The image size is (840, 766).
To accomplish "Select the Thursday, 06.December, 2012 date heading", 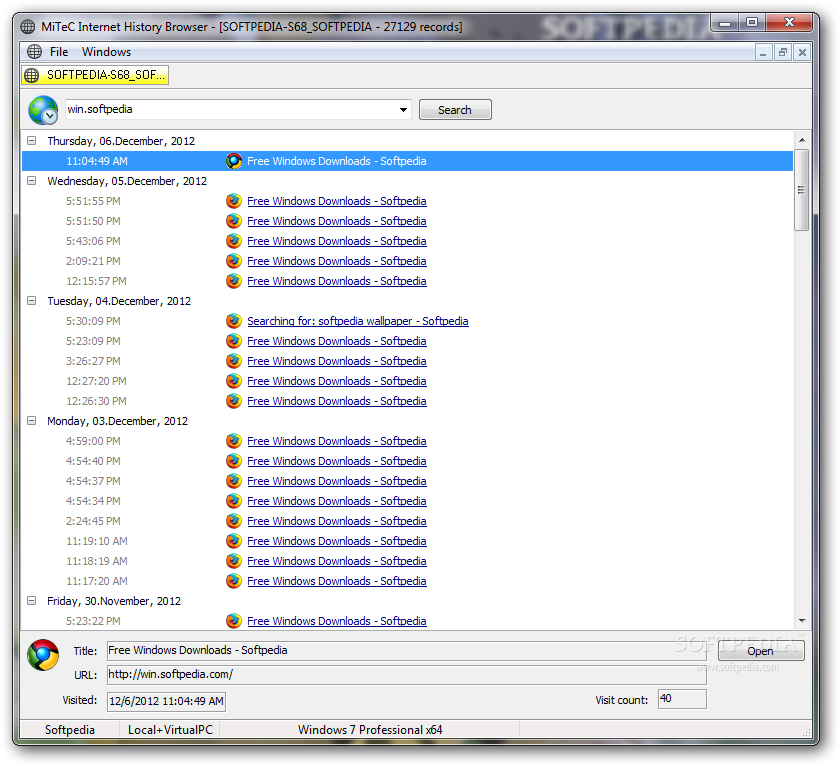I will click(121, 141).
